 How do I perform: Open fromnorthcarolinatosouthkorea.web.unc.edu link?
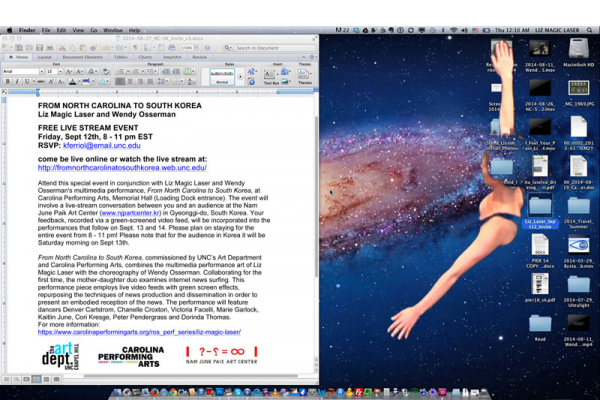click(122, 168)
